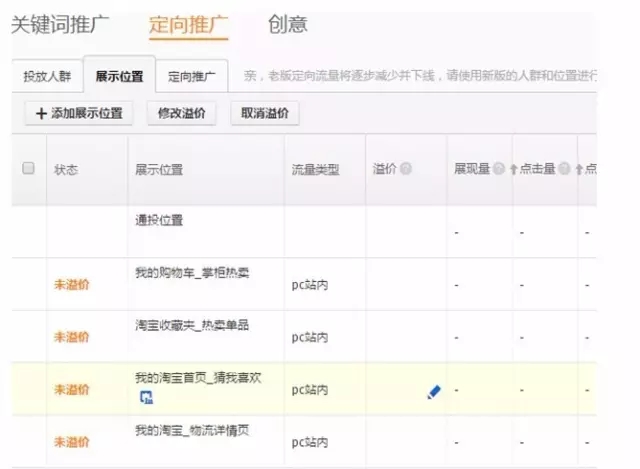Open the 创意 tab
Viewport: 640px width, 469px height.
tap(287, 24)
